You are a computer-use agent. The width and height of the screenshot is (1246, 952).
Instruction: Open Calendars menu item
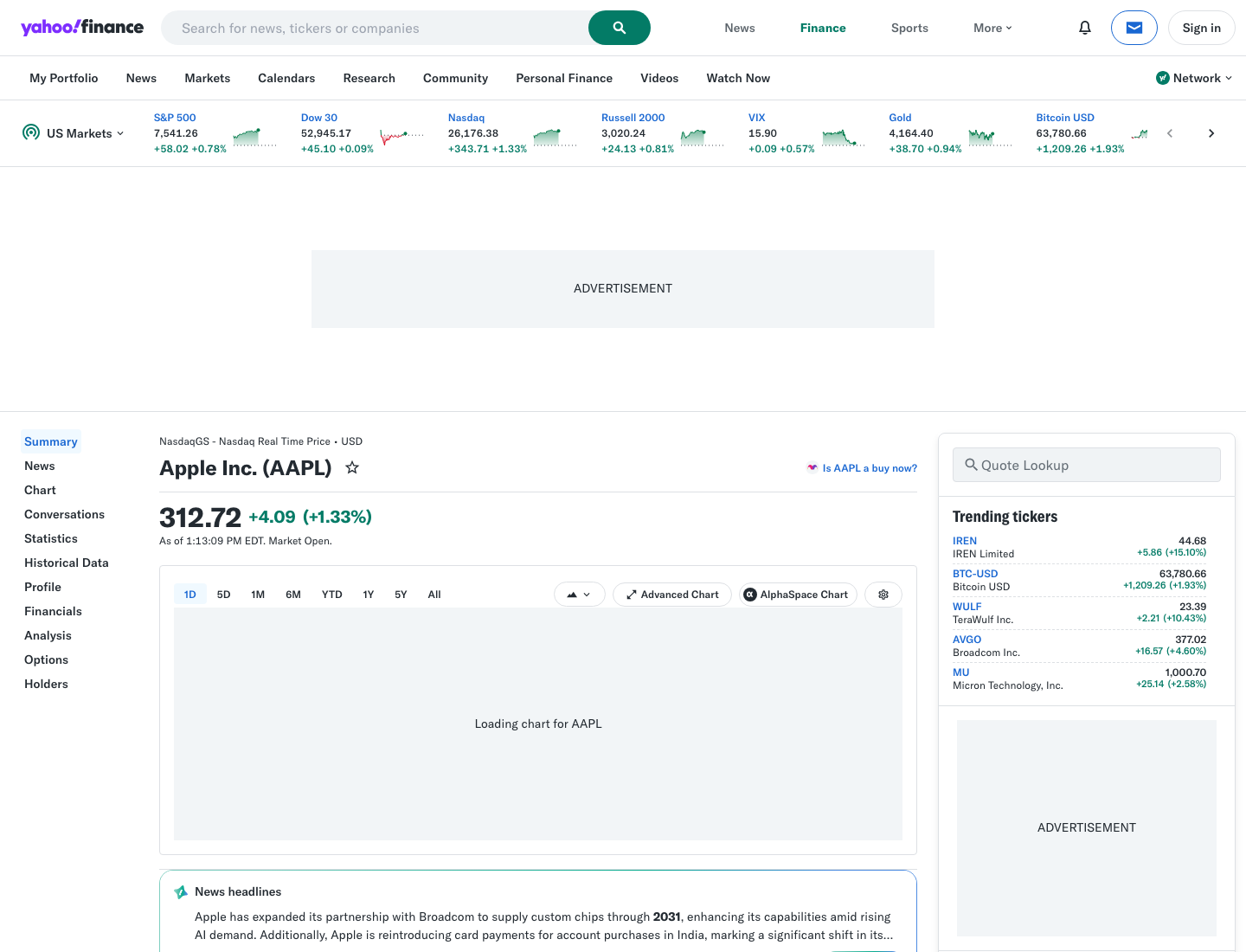point(286,78)
